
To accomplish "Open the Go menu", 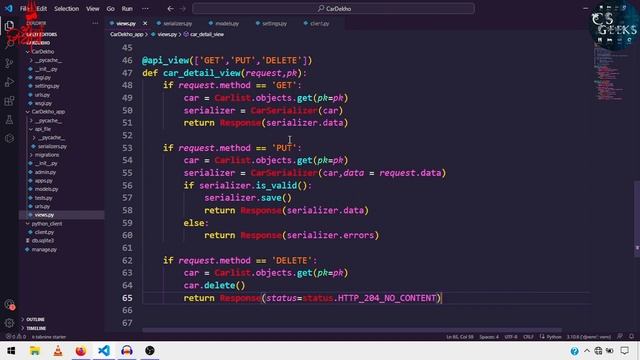I will coord(111,9).
